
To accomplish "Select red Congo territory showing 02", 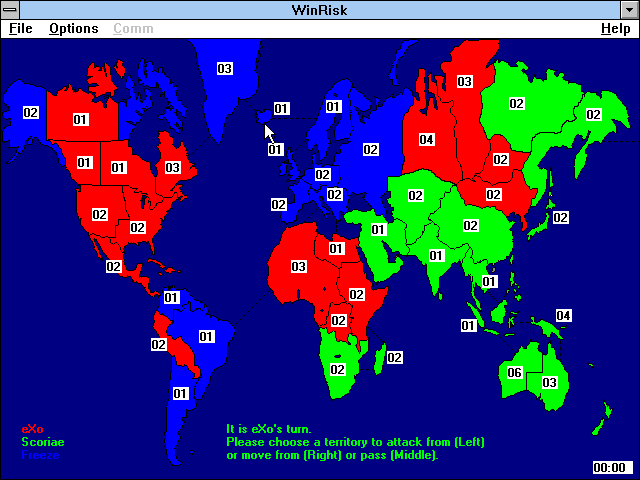I will pos(338,321).
